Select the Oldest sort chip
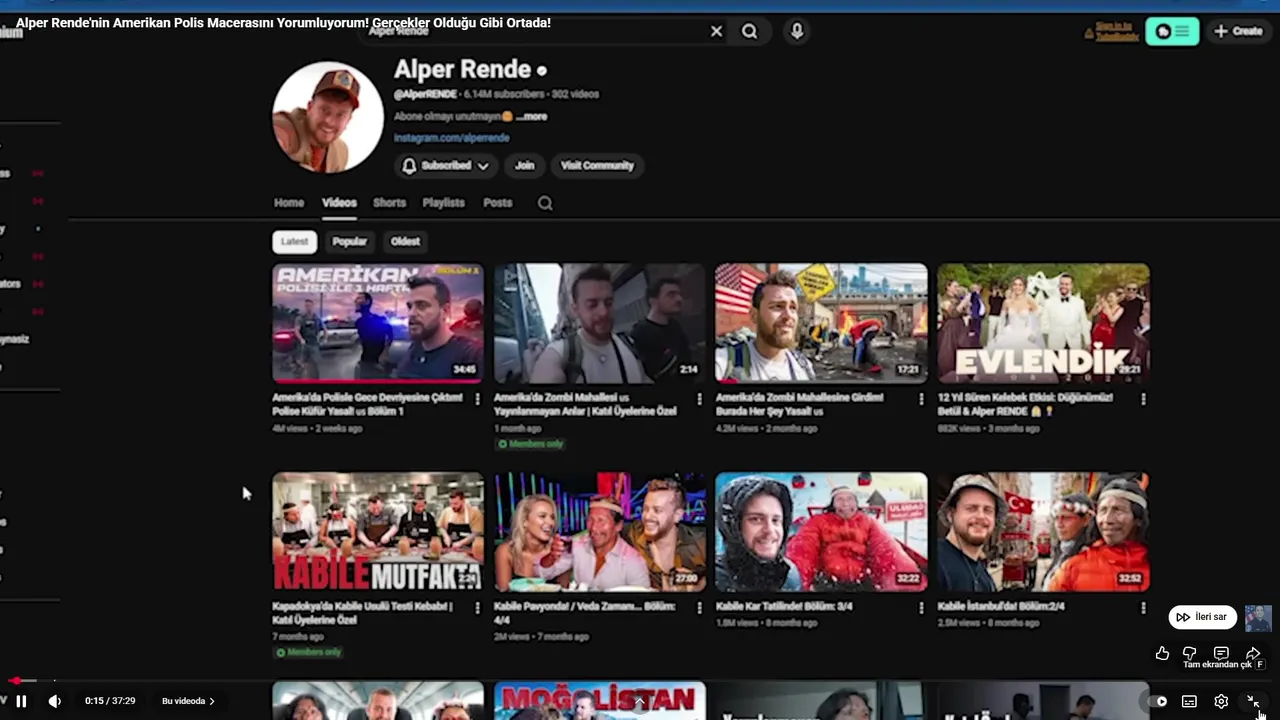The image size is (1280, 720). (x=405, y=241)
